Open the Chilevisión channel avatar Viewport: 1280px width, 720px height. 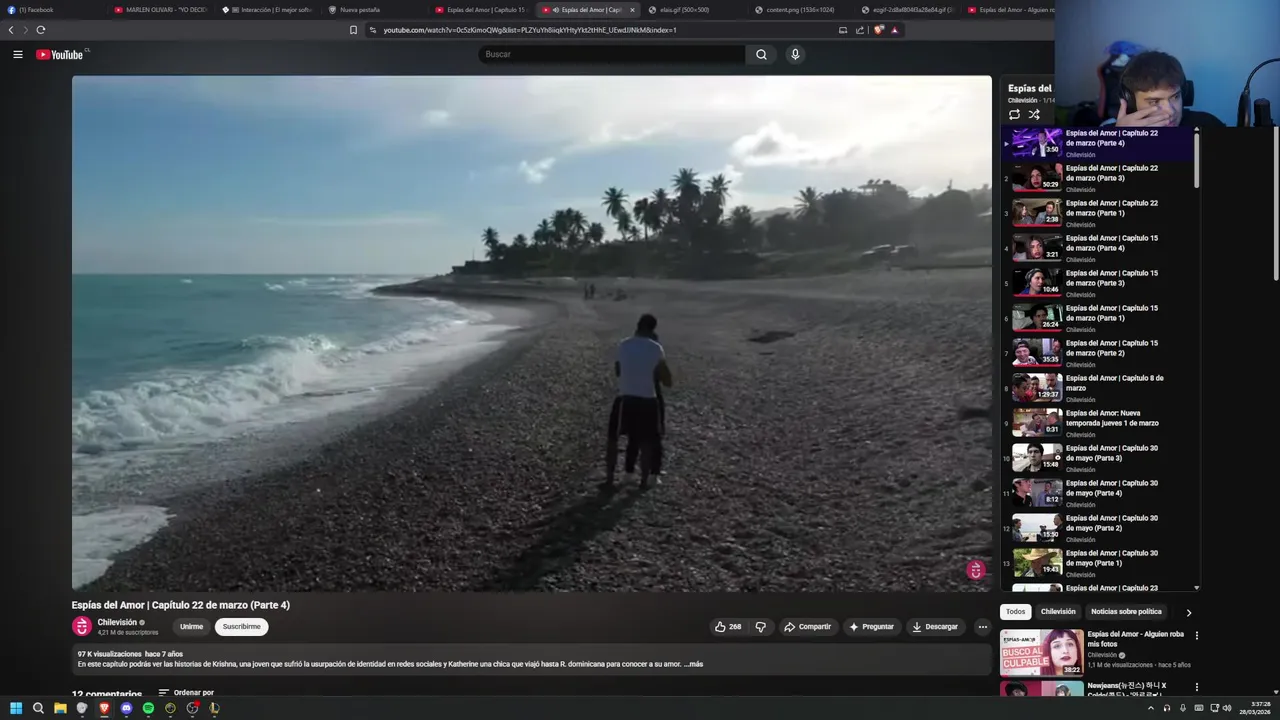(82, 627)
